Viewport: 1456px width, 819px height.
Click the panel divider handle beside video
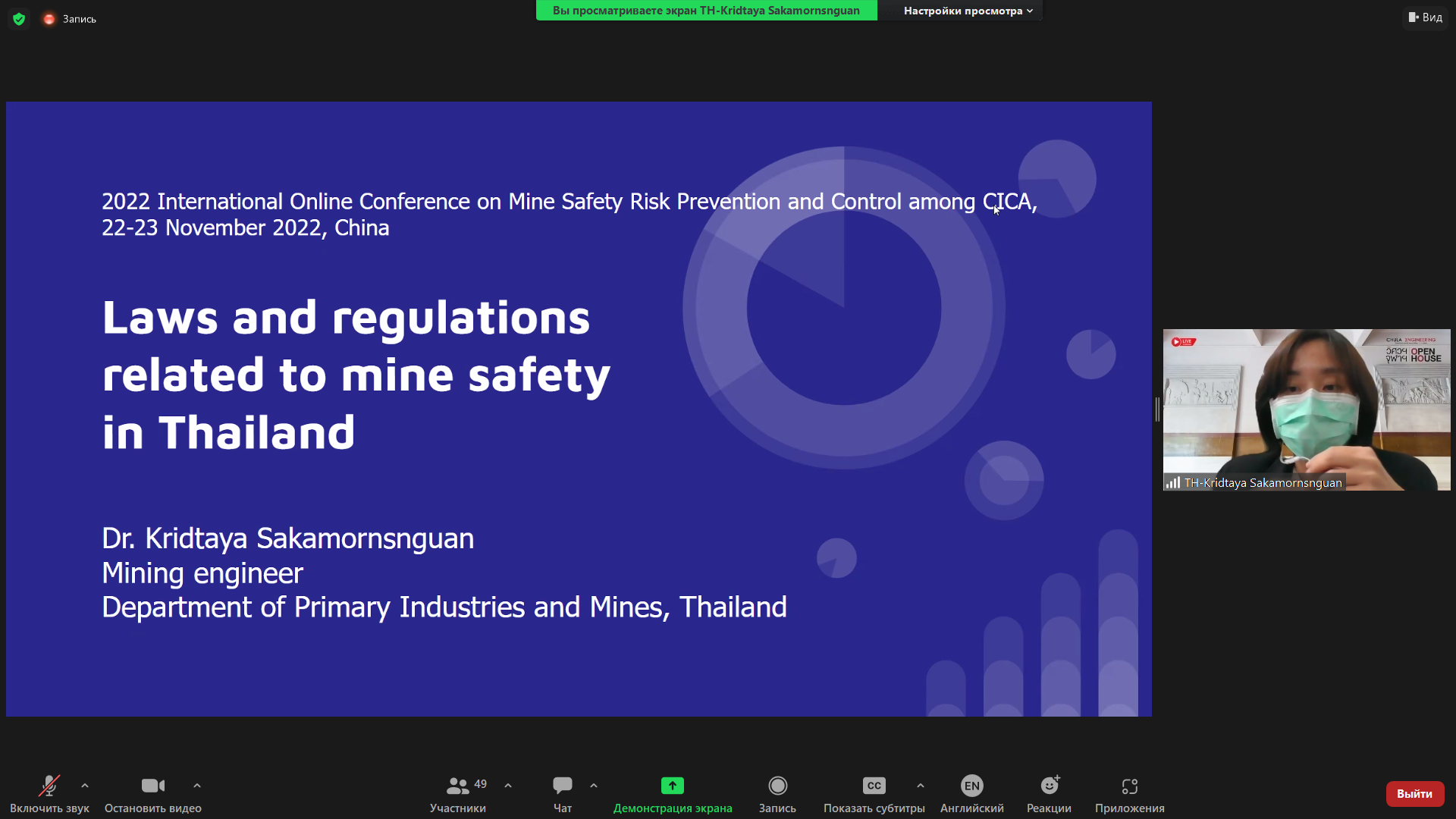[x=1157, y=409]
